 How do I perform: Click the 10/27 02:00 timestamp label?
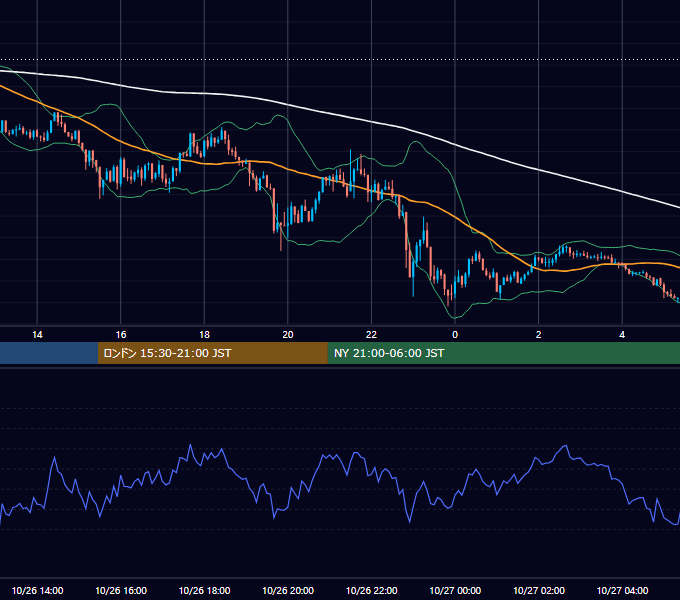pos(539,590)
